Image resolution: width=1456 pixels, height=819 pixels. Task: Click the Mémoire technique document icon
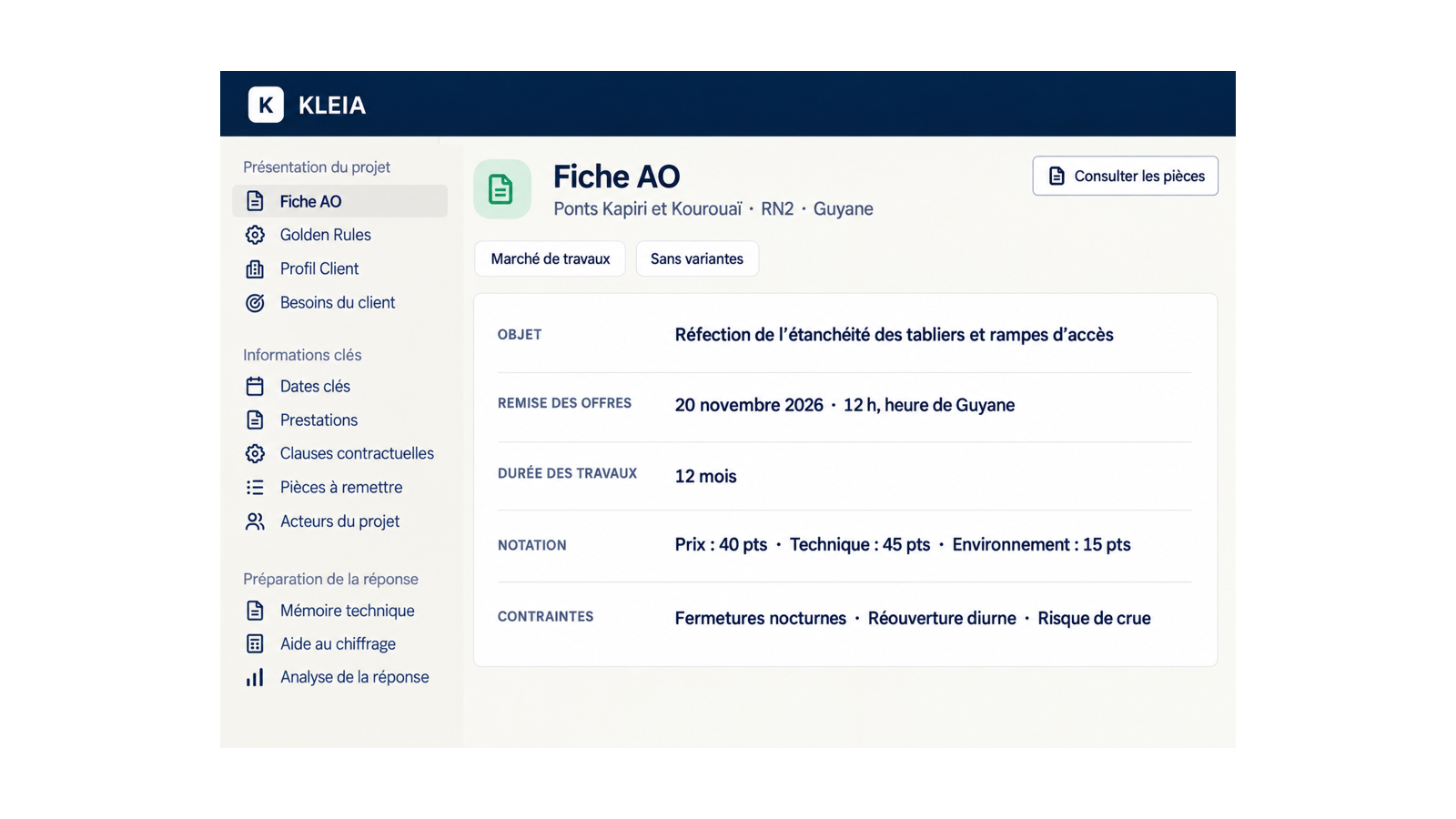[255, 611]
